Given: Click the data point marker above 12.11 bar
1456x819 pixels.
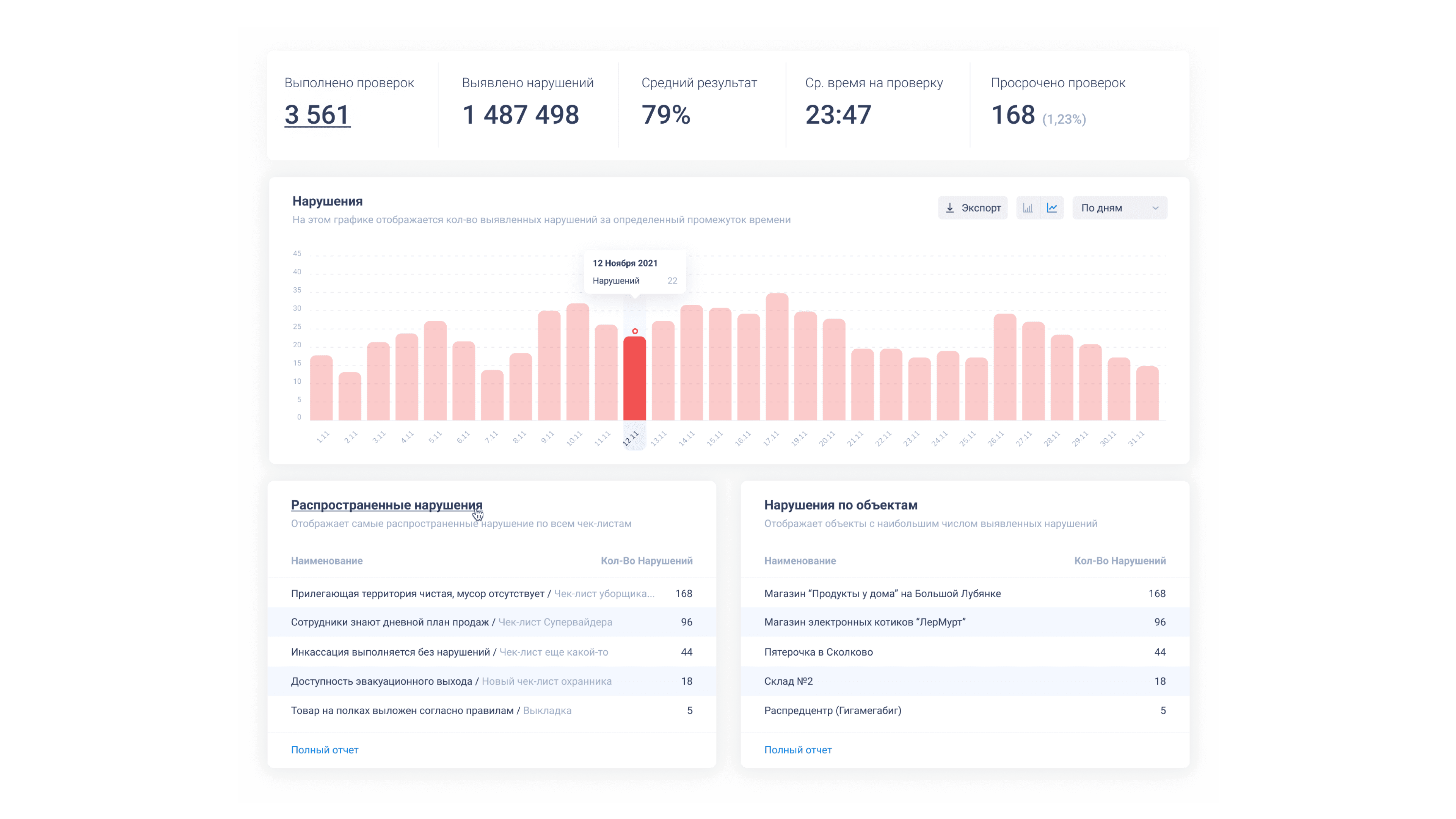Looking at the screenshot, I should [635, 331].
